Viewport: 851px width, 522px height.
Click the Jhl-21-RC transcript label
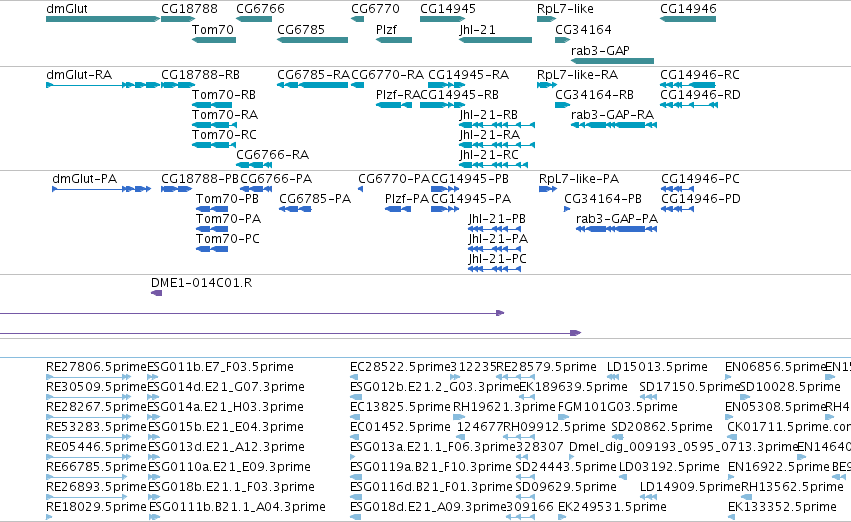489,155
